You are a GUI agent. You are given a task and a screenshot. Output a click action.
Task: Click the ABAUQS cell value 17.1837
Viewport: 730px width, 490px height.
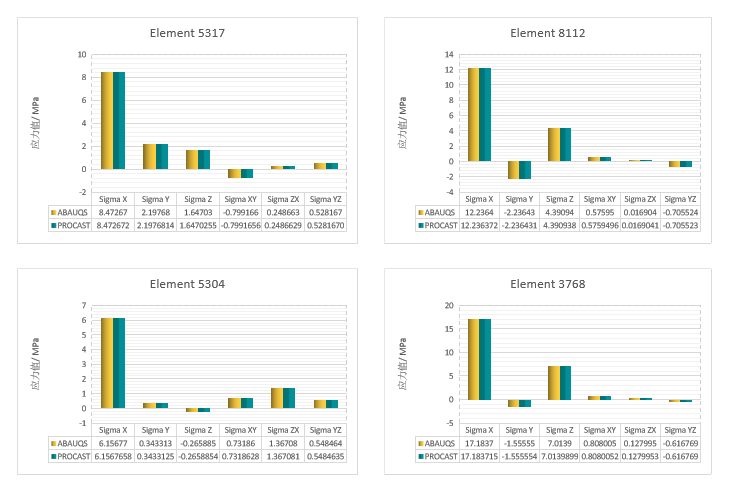(x=479, y=443)
